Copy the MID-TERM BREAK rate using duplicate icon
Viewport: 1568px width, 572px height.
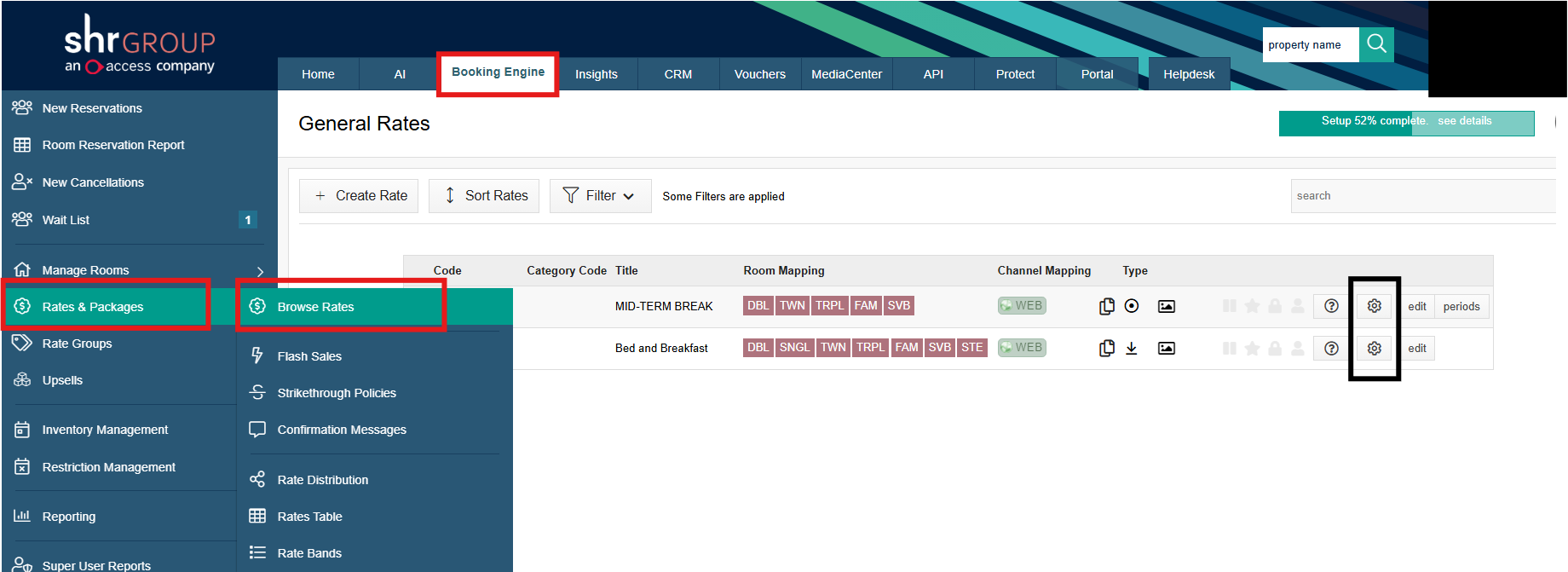point(1106,306)
